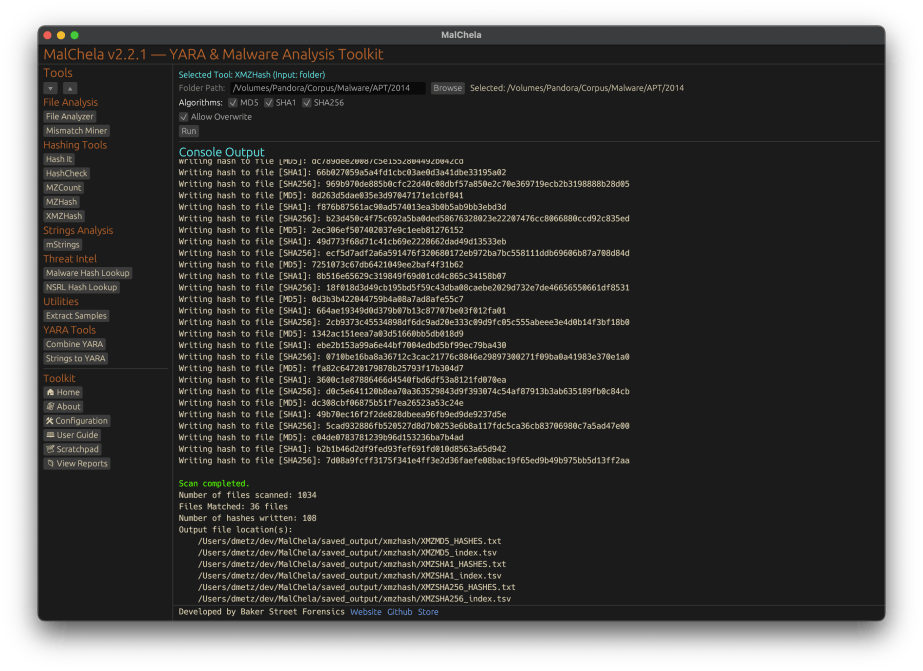Select the Extract Samples utility
This screenshot has height=671, width=923.
click(x=77, y=315)
